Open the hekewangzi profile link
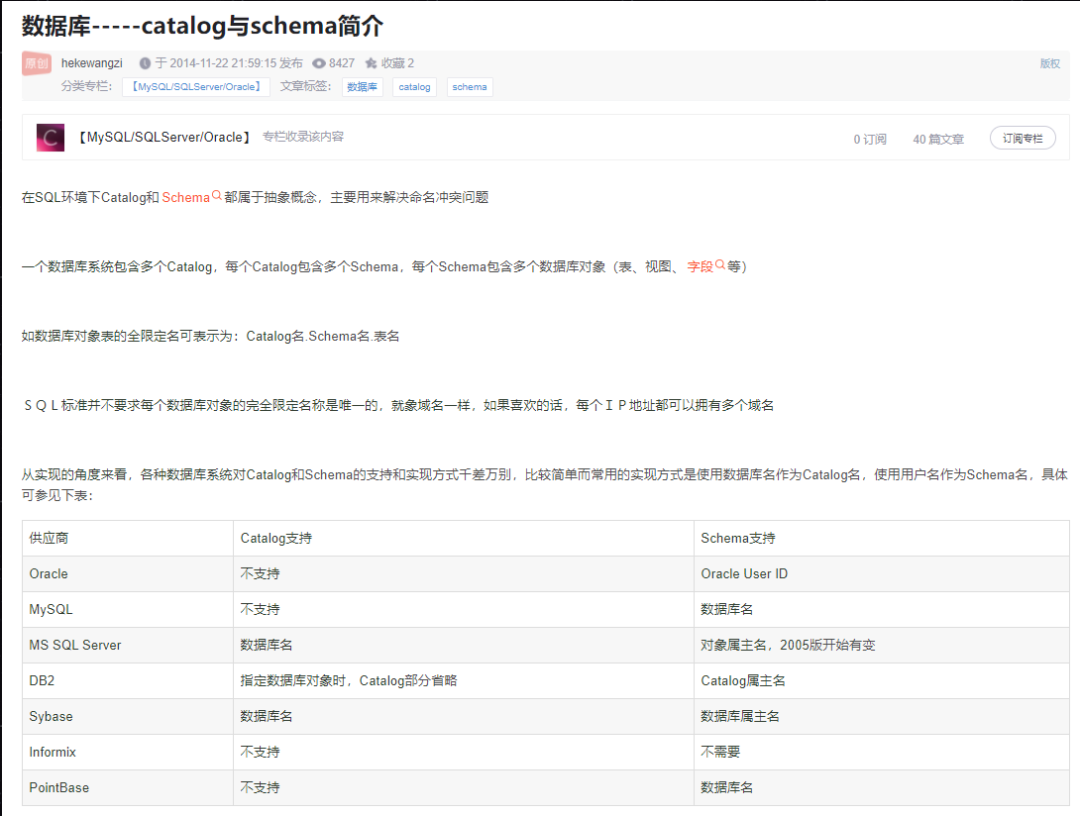Image resolution: width=1080 pixels, height=816 pixels. point(91,62)
